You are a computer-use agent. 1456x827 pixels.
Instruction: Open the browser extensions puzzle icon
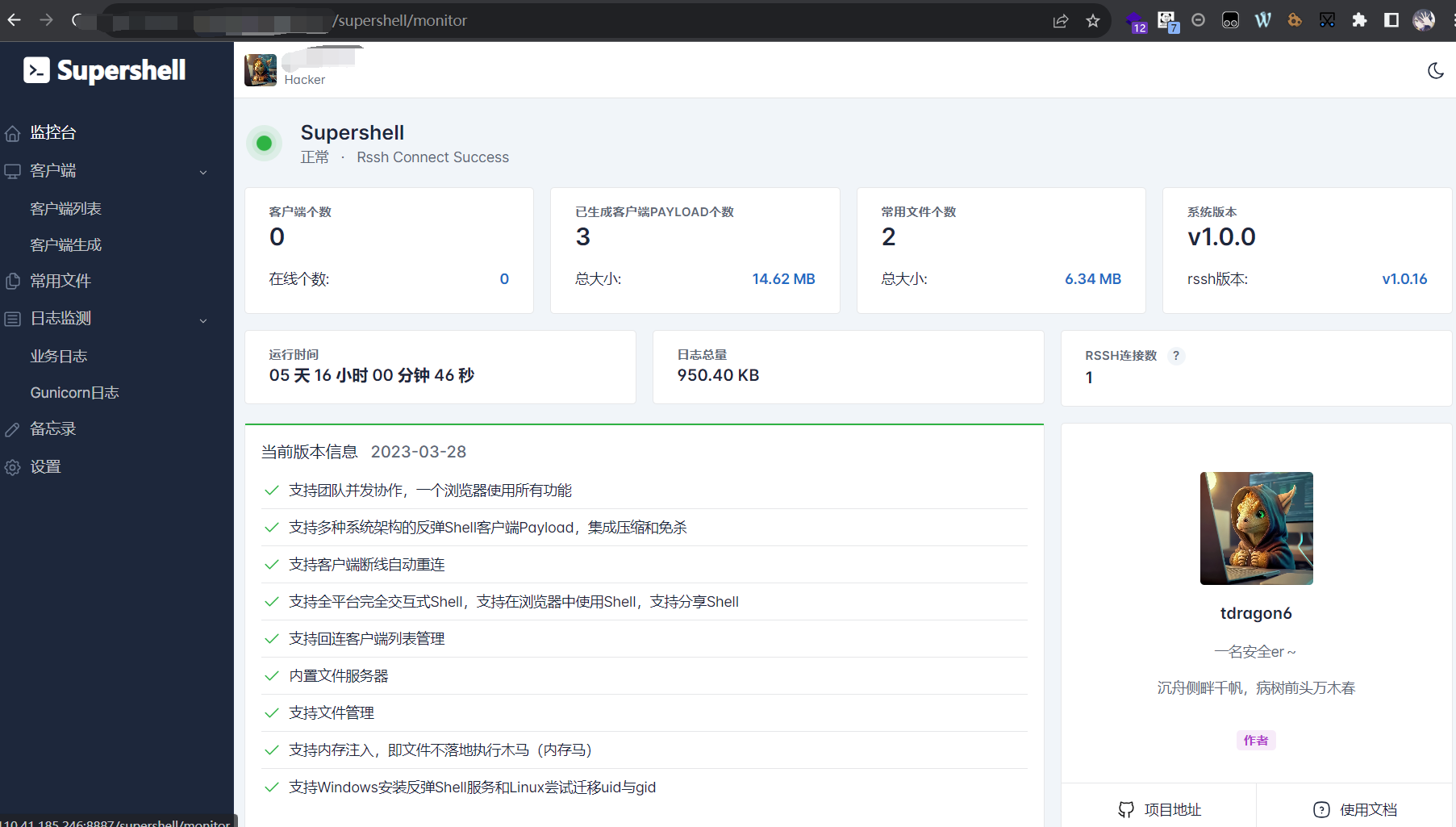[x=1359, y=20]
